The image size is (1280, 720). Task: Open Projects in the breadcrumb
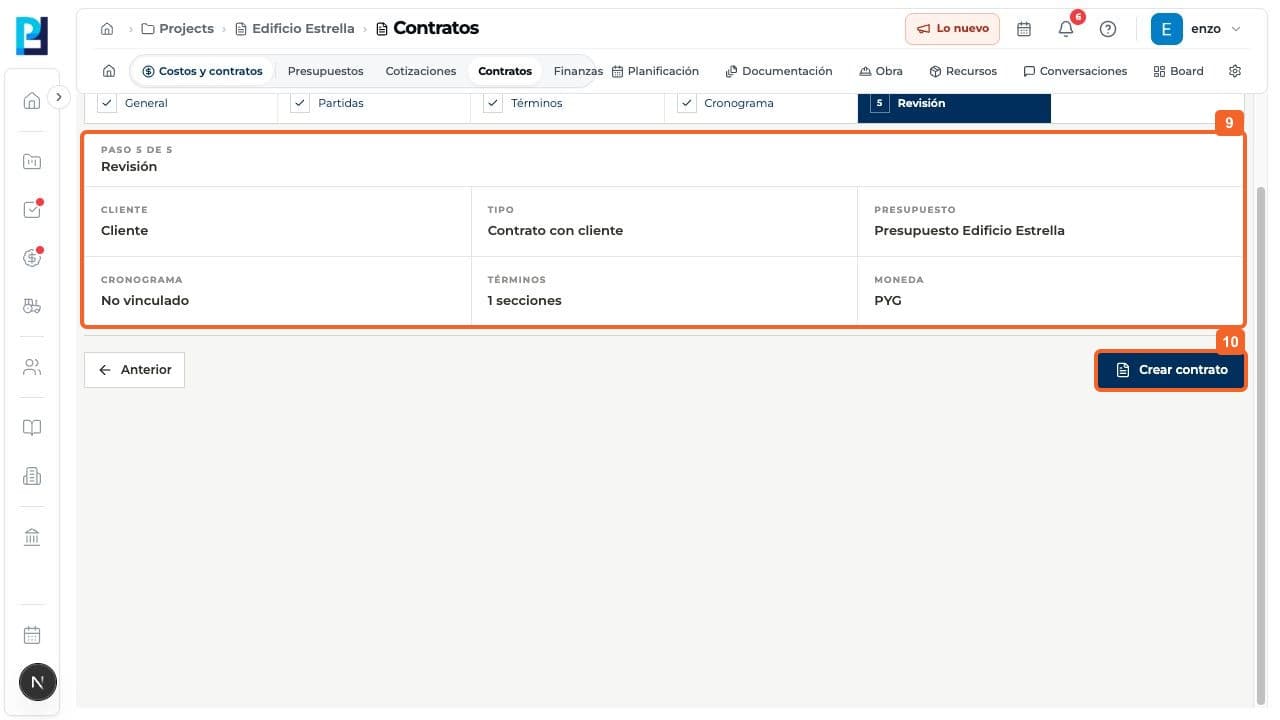click(x=178, y=29)
